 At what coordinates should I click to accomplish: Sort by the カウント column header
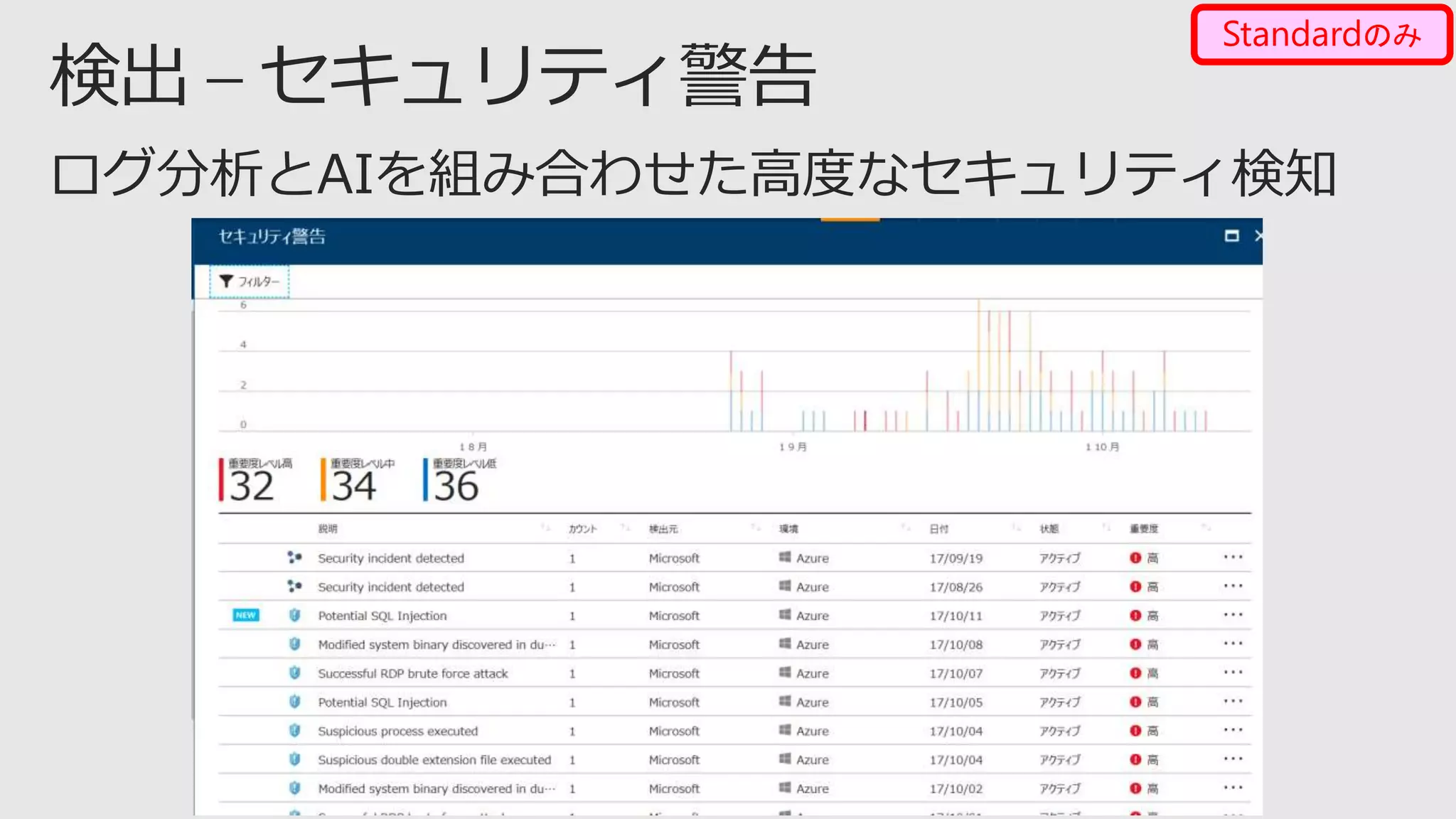[583, 529]
